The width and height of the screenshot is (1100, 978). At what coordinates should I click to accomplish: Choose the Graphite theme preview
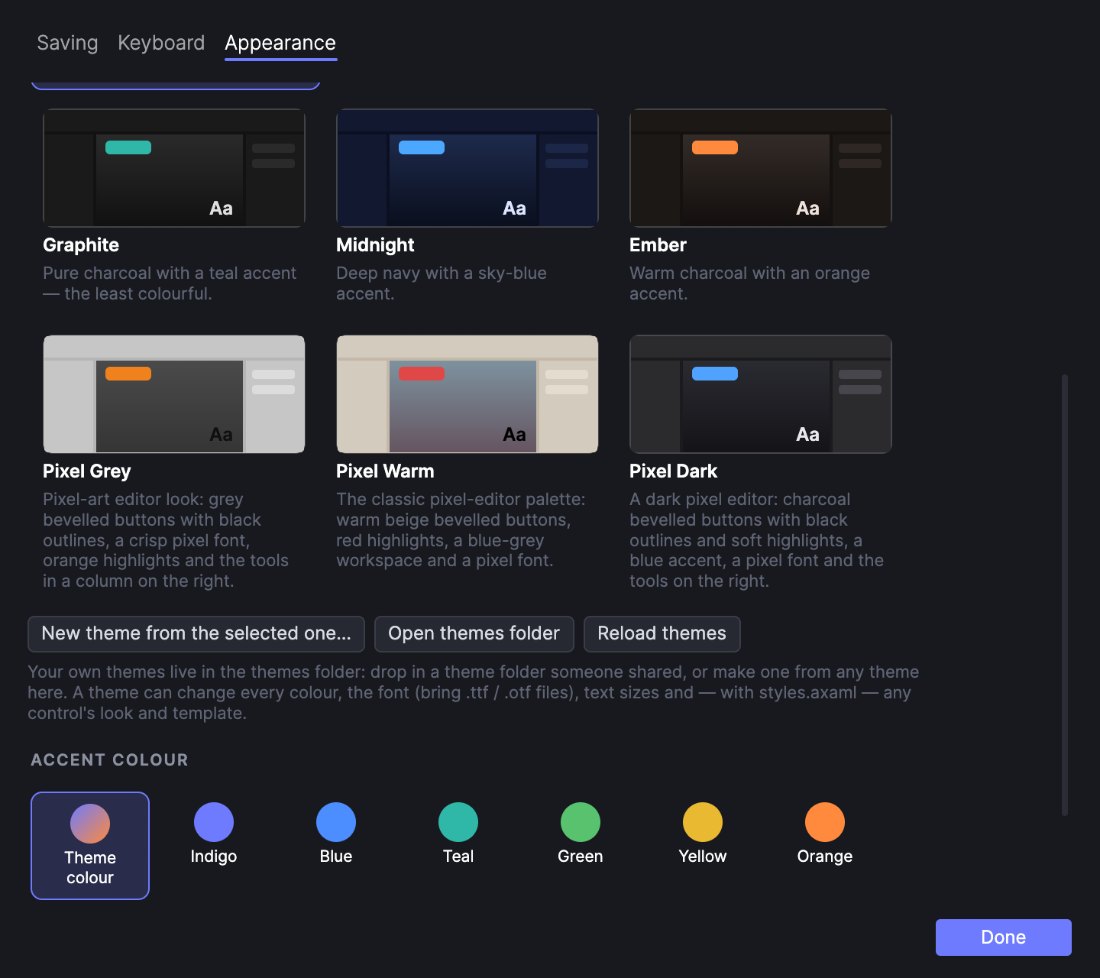tap(174, 168)
